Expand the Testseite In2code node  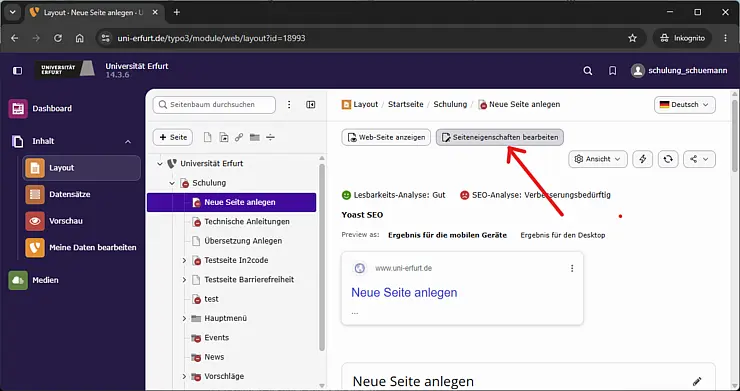point(185,260)
